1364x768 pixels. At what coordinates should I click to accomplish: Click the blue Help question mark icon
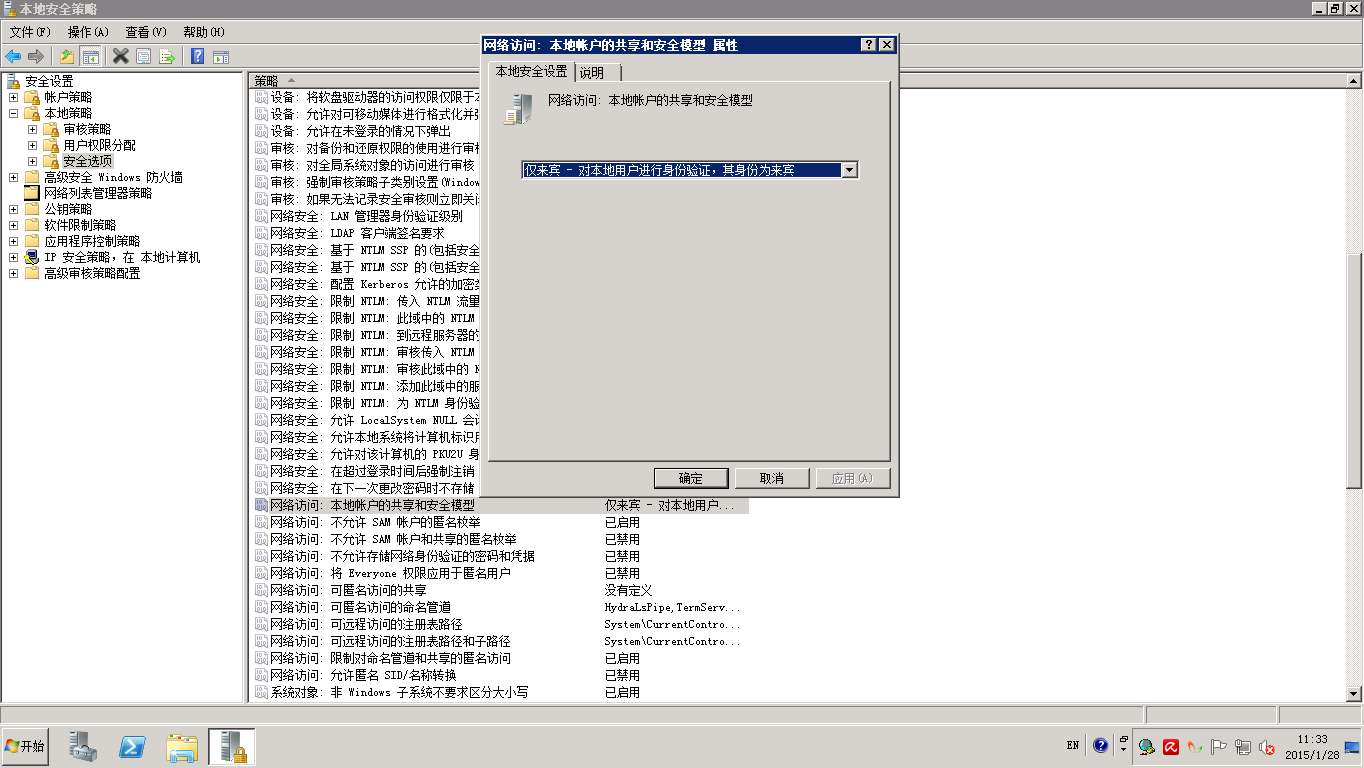coord(197,56)
